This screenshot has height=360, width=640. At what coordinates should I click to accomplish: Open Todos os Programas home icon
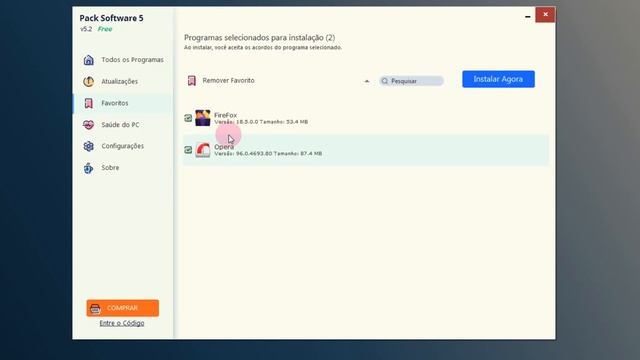click(89, 60)
